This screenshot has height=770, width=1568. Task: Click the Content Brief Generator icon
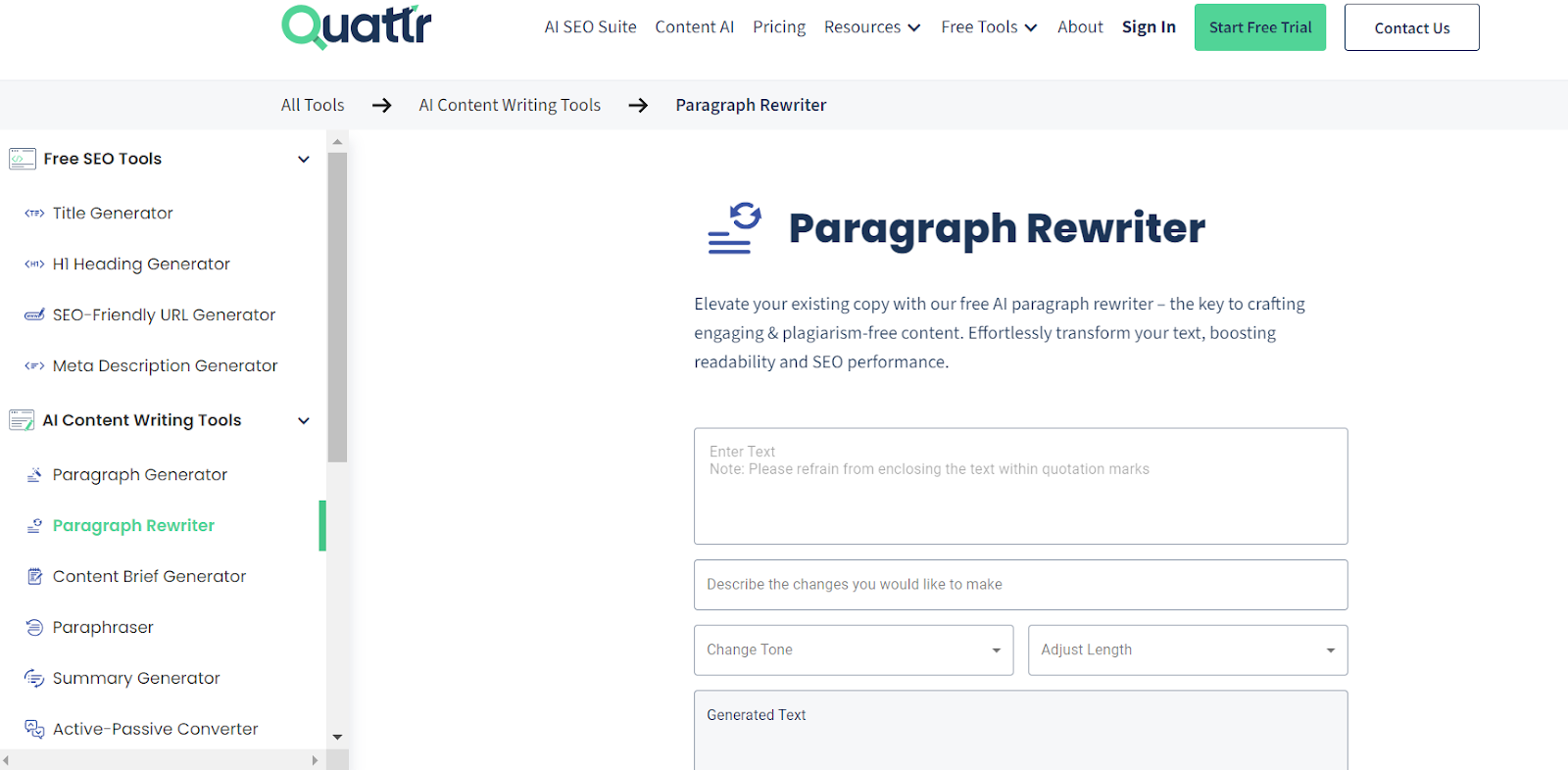point(35,577)
